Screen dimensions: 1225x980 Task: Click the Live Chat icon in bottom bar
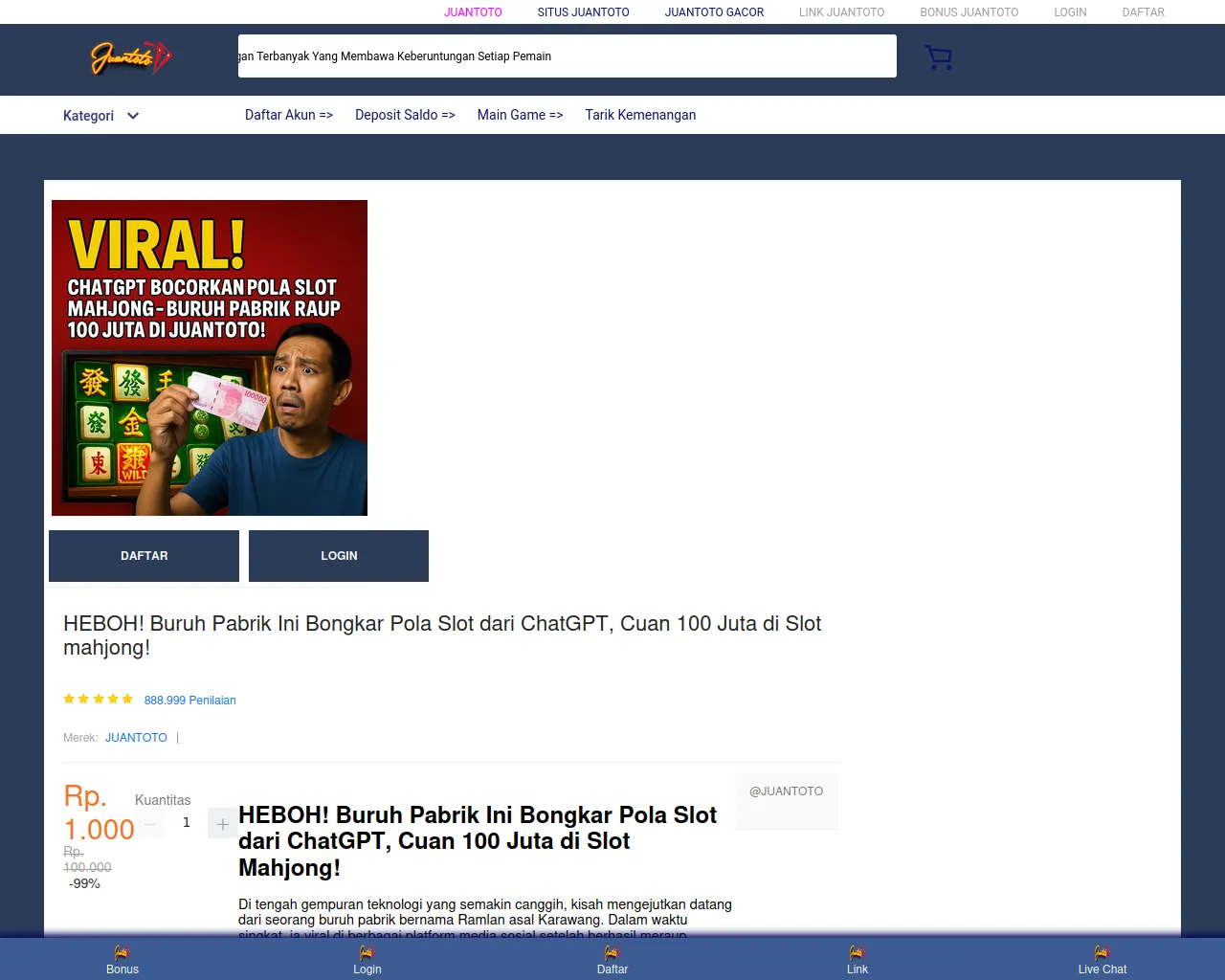click(1102, 952)
